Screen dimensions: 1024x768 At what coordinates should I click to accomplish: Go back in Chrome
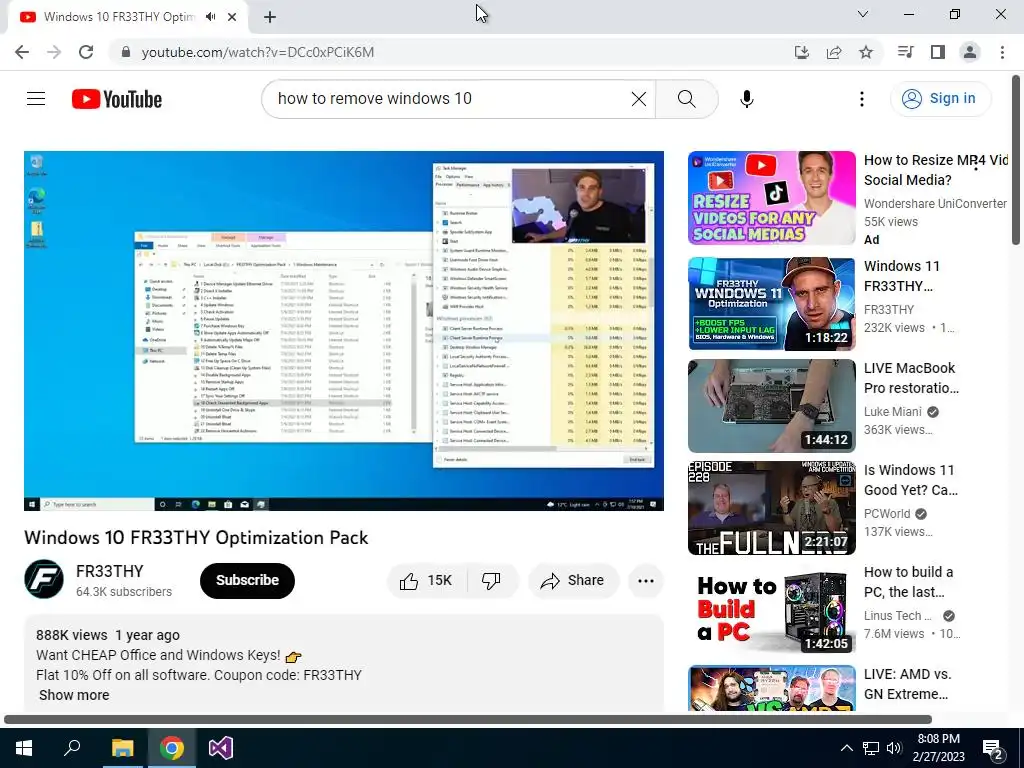(x=22, y=52)
